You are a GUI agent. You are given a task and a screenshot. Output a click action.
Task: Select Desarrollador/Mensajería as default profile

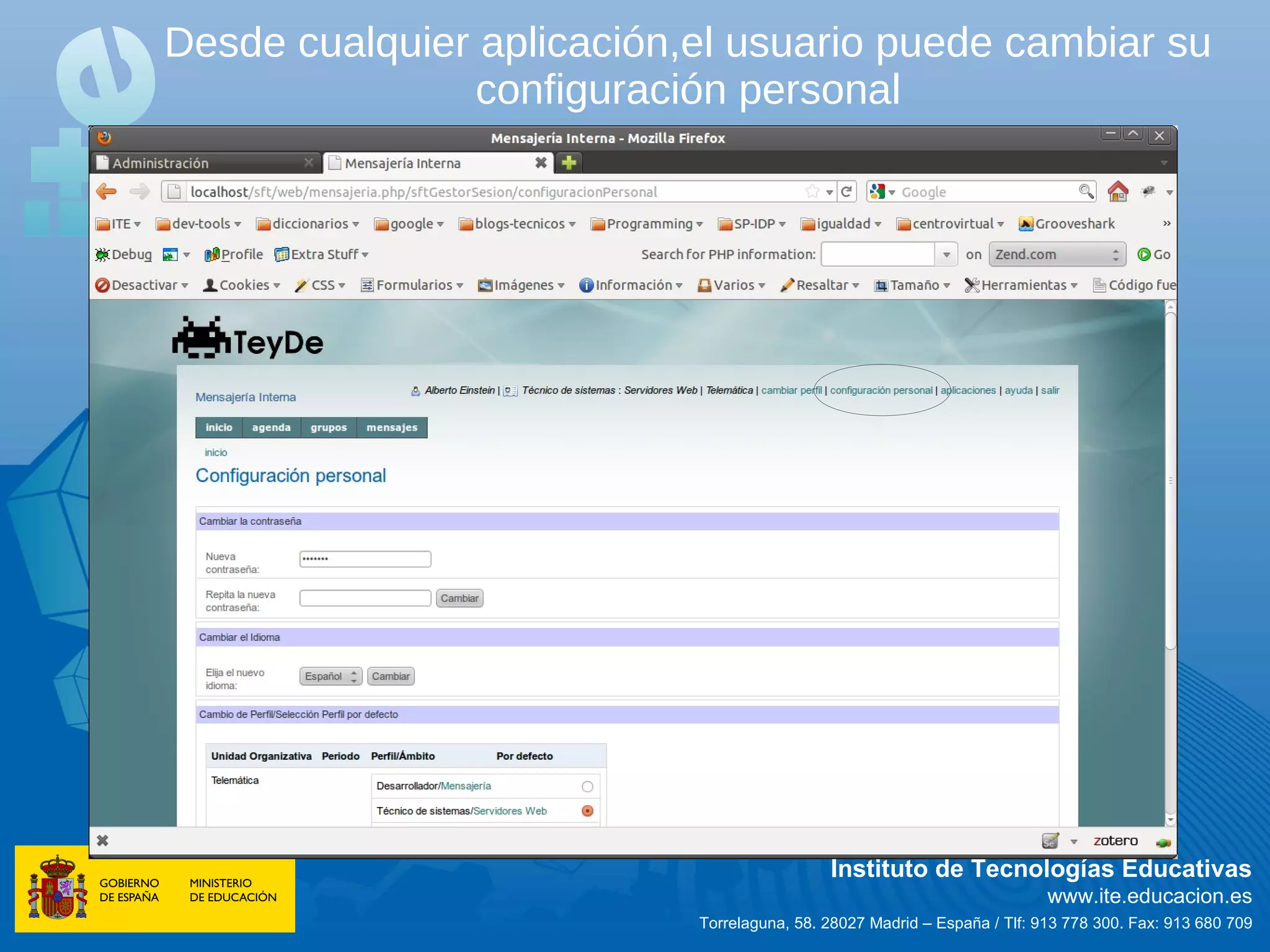pyautogui.click(x=587, y=787)
